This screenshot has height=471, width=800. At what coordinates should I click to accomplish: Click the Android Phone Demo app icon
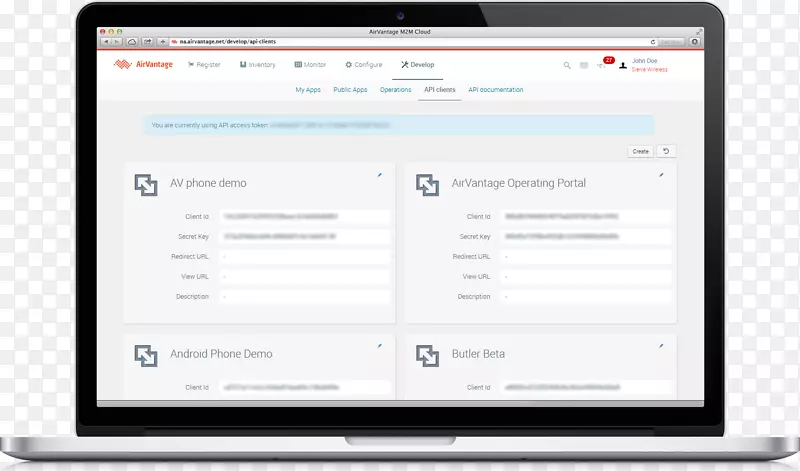pyautogui.click(x=146, y=356)
